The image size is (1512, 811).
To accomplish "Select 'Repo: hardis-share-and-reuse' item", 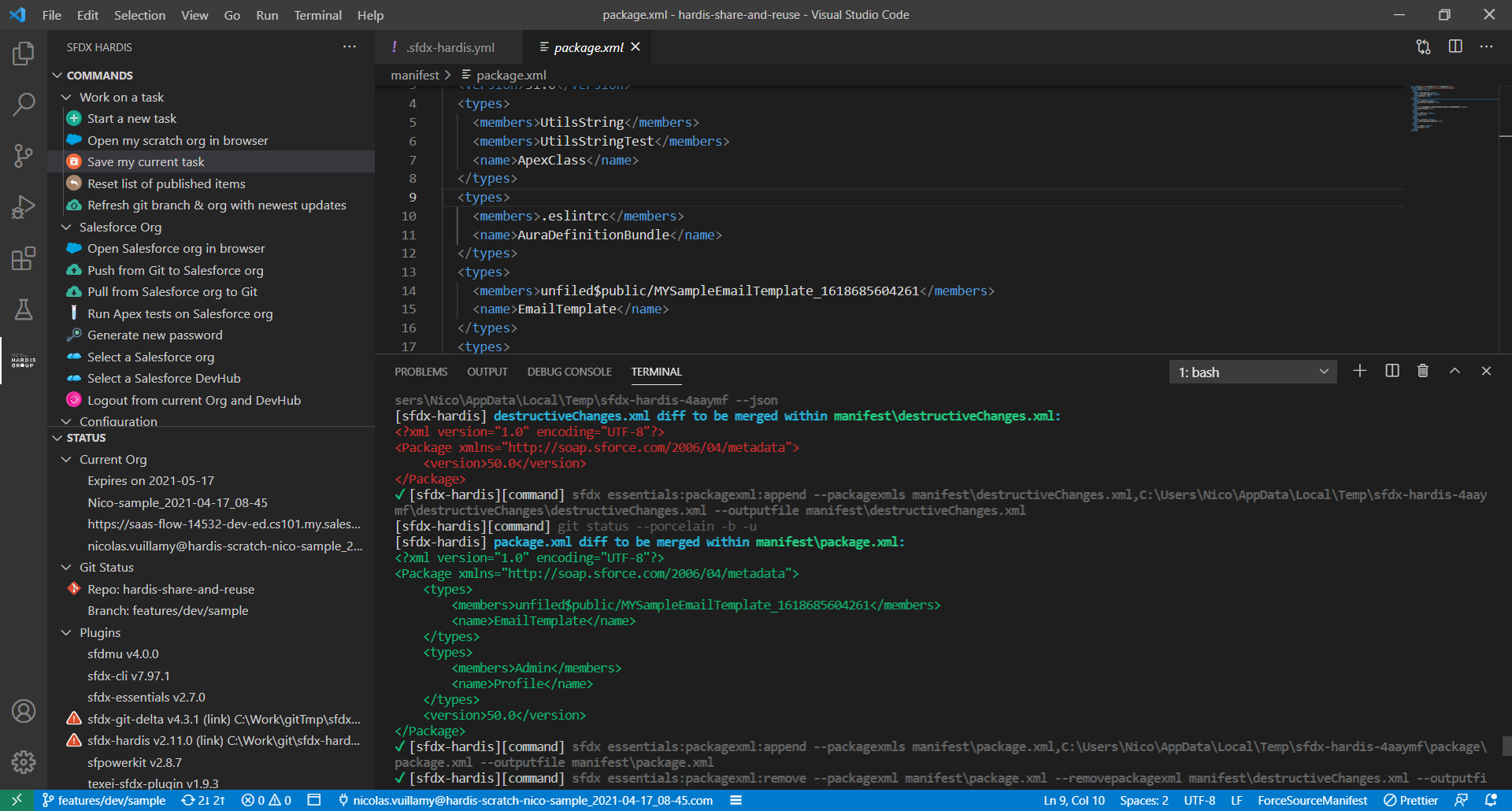I will [x=211, y=589].
